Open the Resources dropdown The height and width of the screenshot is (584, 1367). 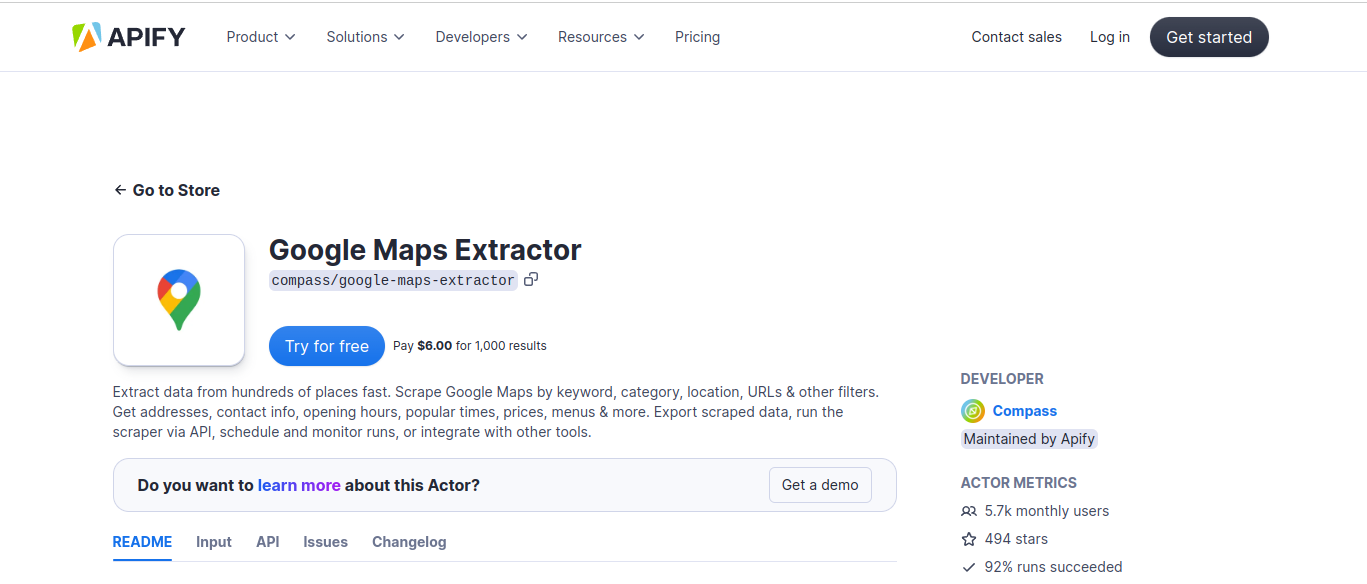(x=601, y=37)
